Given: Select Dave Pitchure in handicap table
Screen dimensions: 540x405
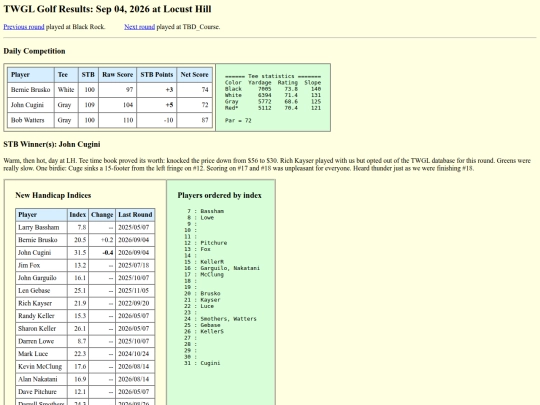Looking at the screenshot, I should pos(37,392).
